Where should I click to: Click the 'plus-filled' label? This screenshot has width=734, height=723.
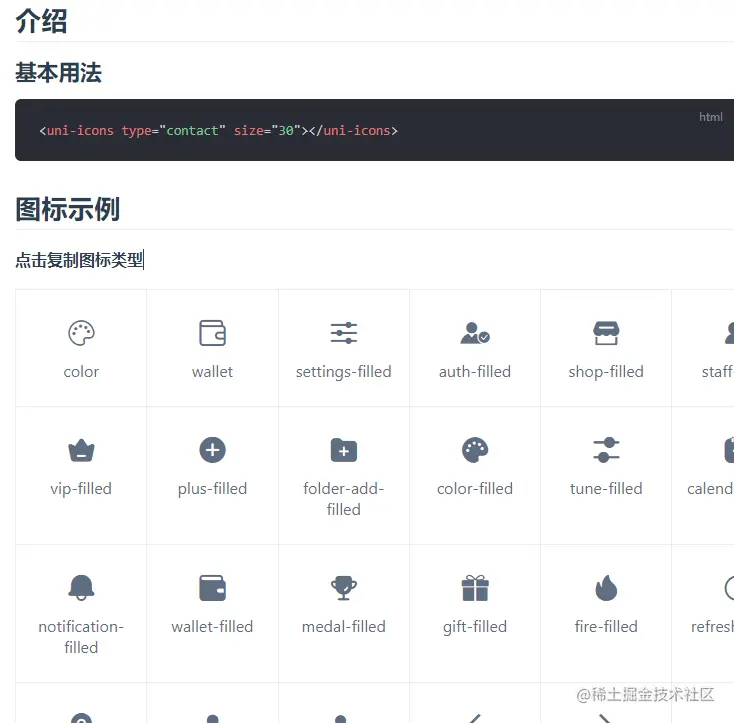212,489
